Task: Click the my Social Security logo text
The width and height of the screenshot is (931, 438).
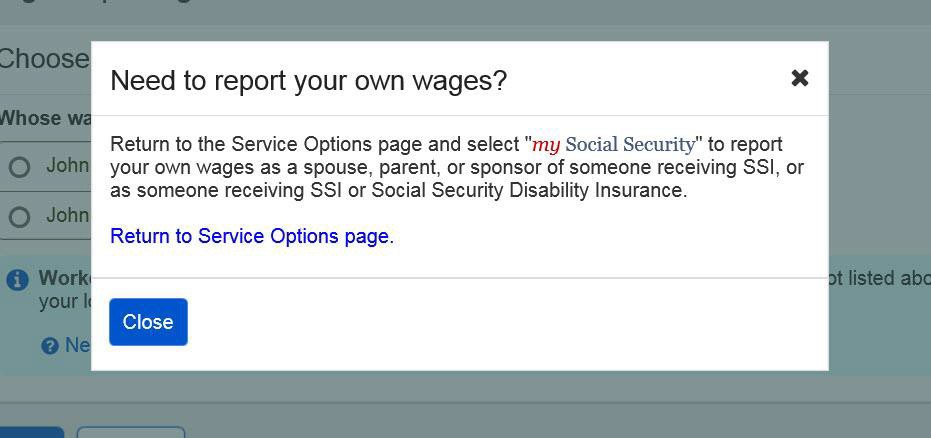Action: (613, 145)
